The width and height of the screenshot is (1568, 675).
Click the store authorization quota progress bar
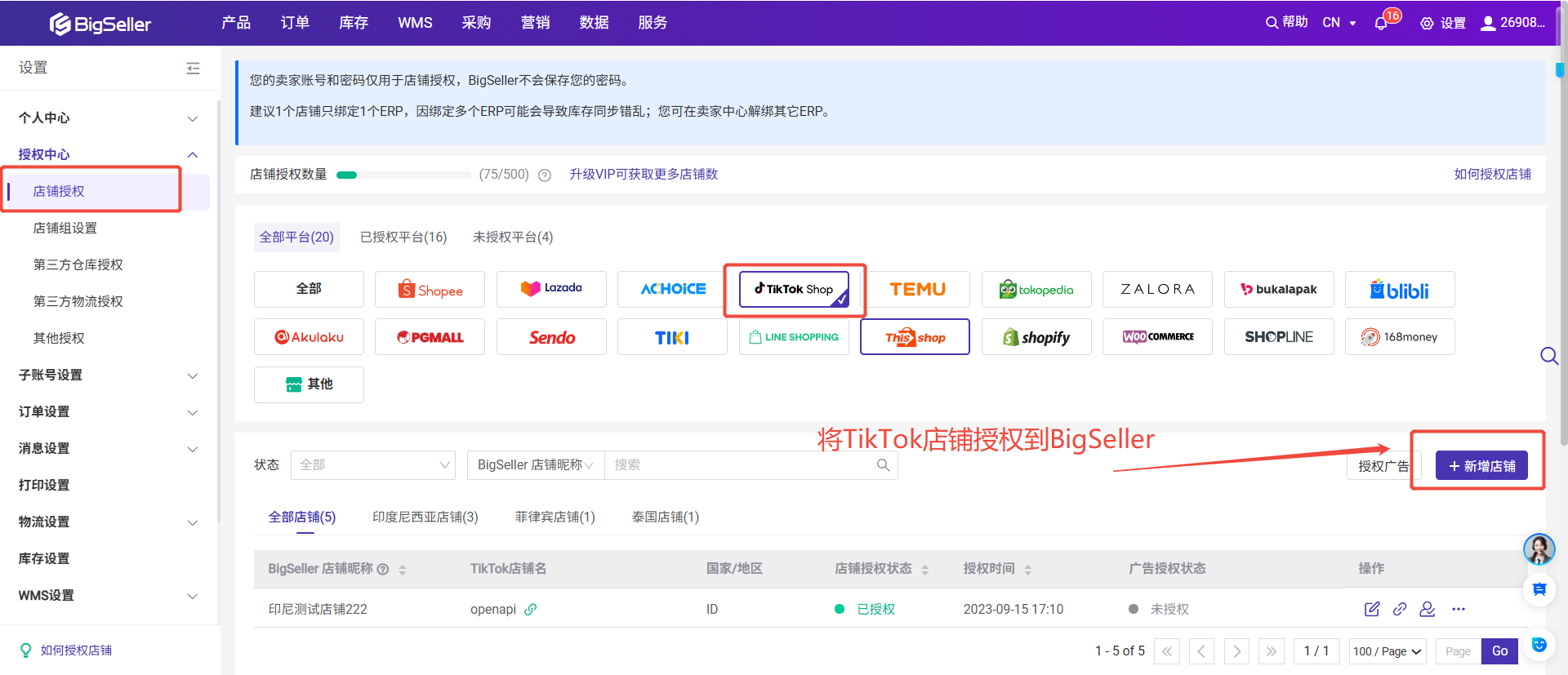coord(403,175)
